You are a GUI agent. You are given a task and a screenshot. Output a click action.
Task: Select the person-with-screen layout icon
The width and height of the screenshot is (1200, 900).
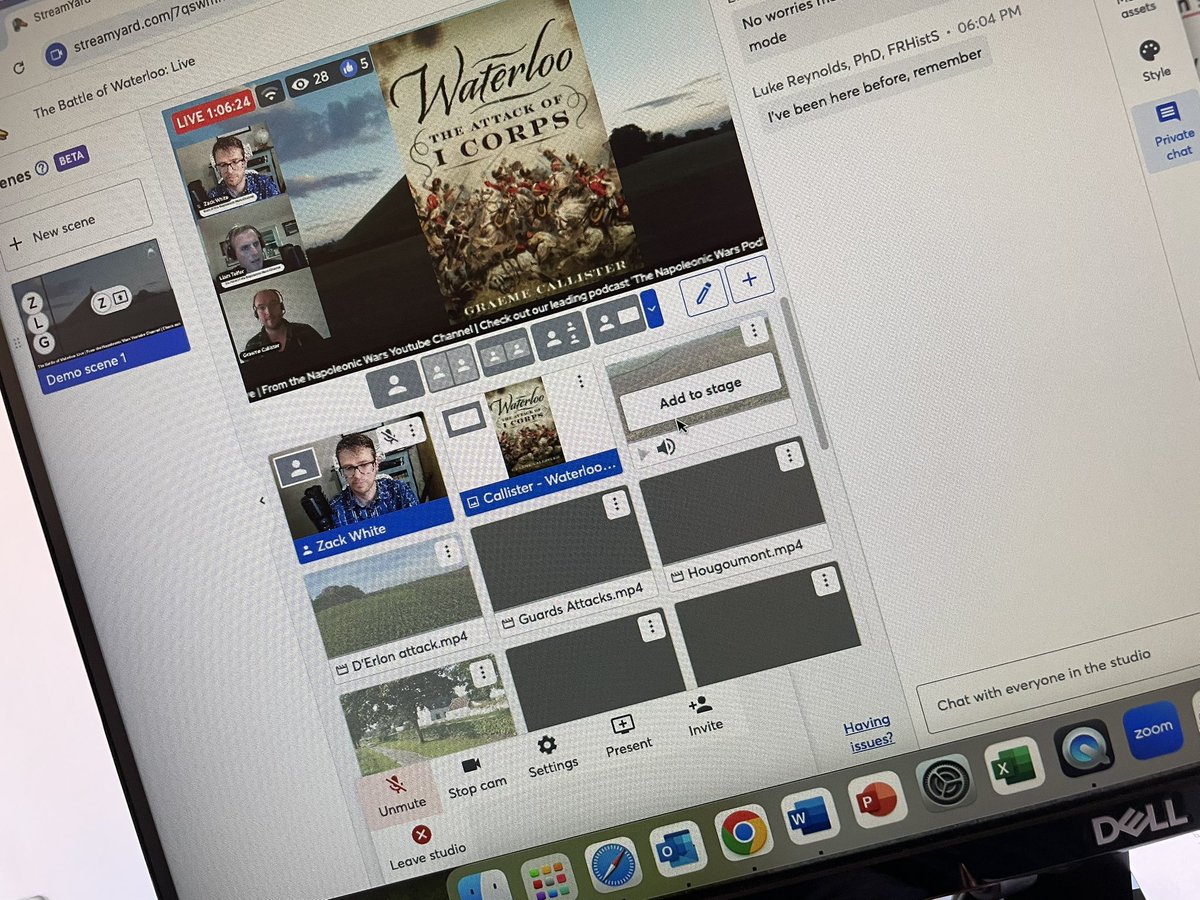pyautogui.click(x=615, y=319)
